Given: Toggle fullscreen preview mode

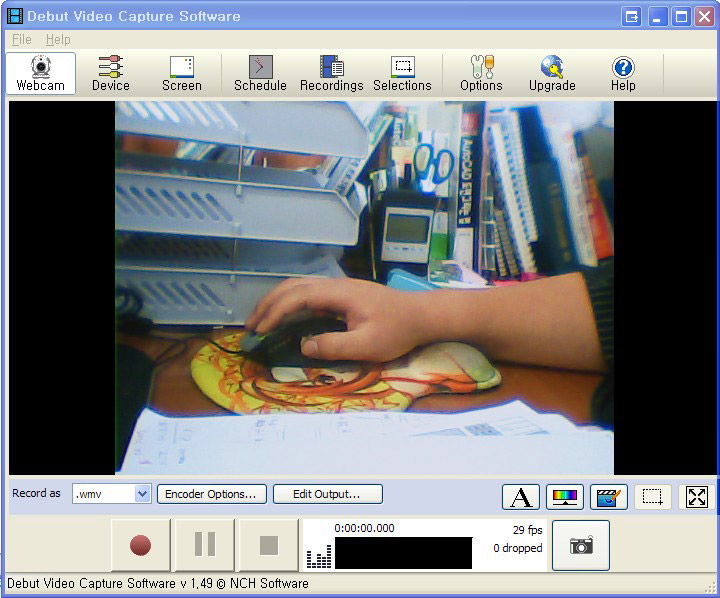Looking at the screenshot, I should [x=697, y=497].
